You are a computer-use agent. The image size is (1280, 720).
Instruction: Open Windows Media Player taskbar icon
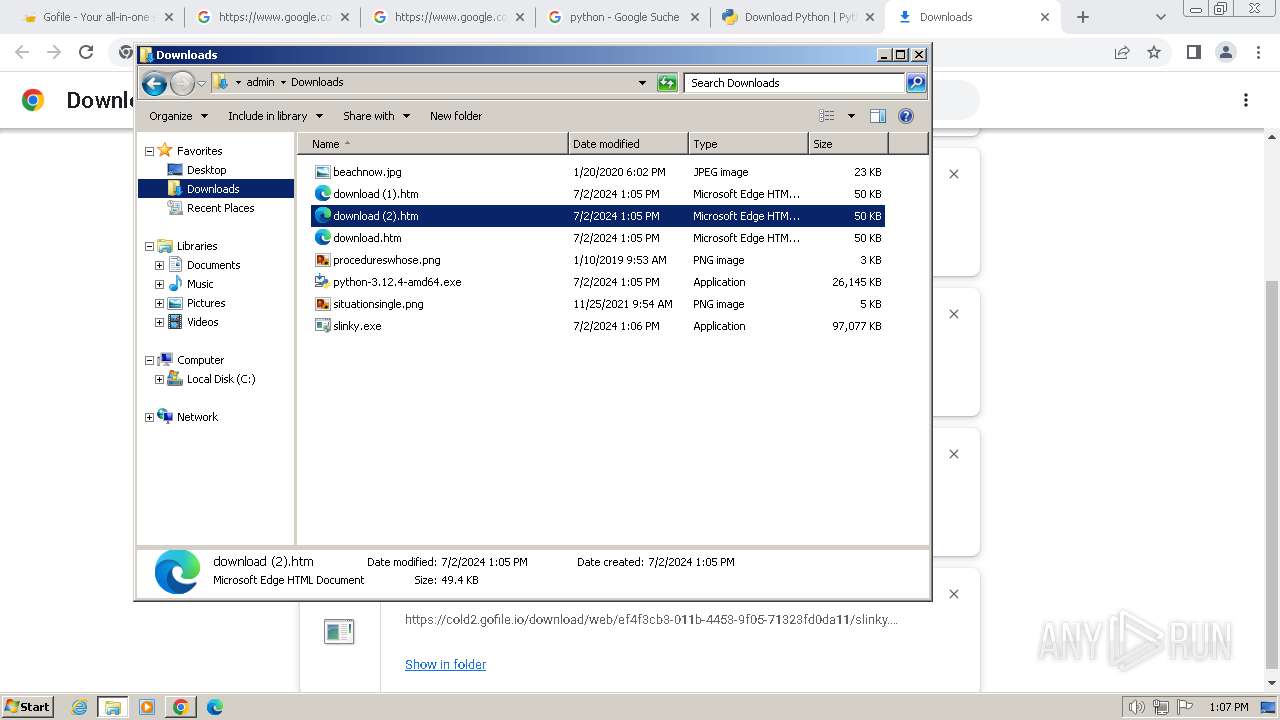(x=147, y=707)
